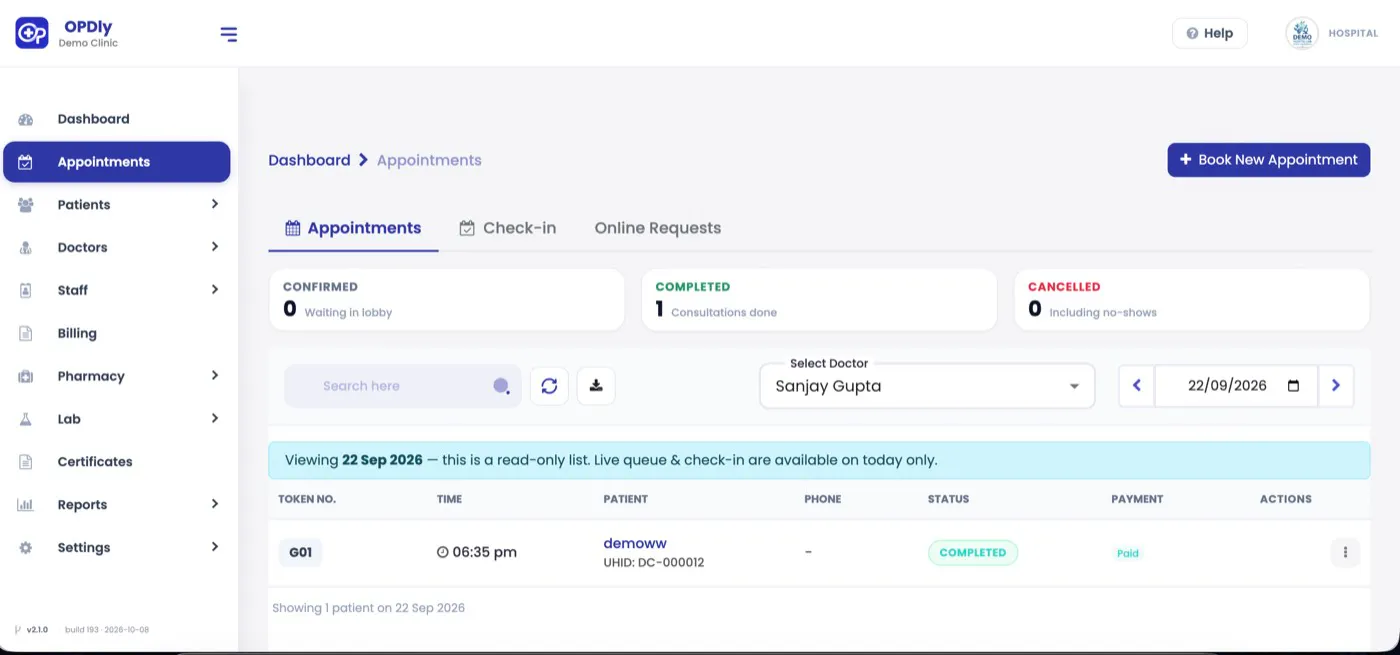
Task: Click the Dashboard sidebar icon
Action: 26,119
